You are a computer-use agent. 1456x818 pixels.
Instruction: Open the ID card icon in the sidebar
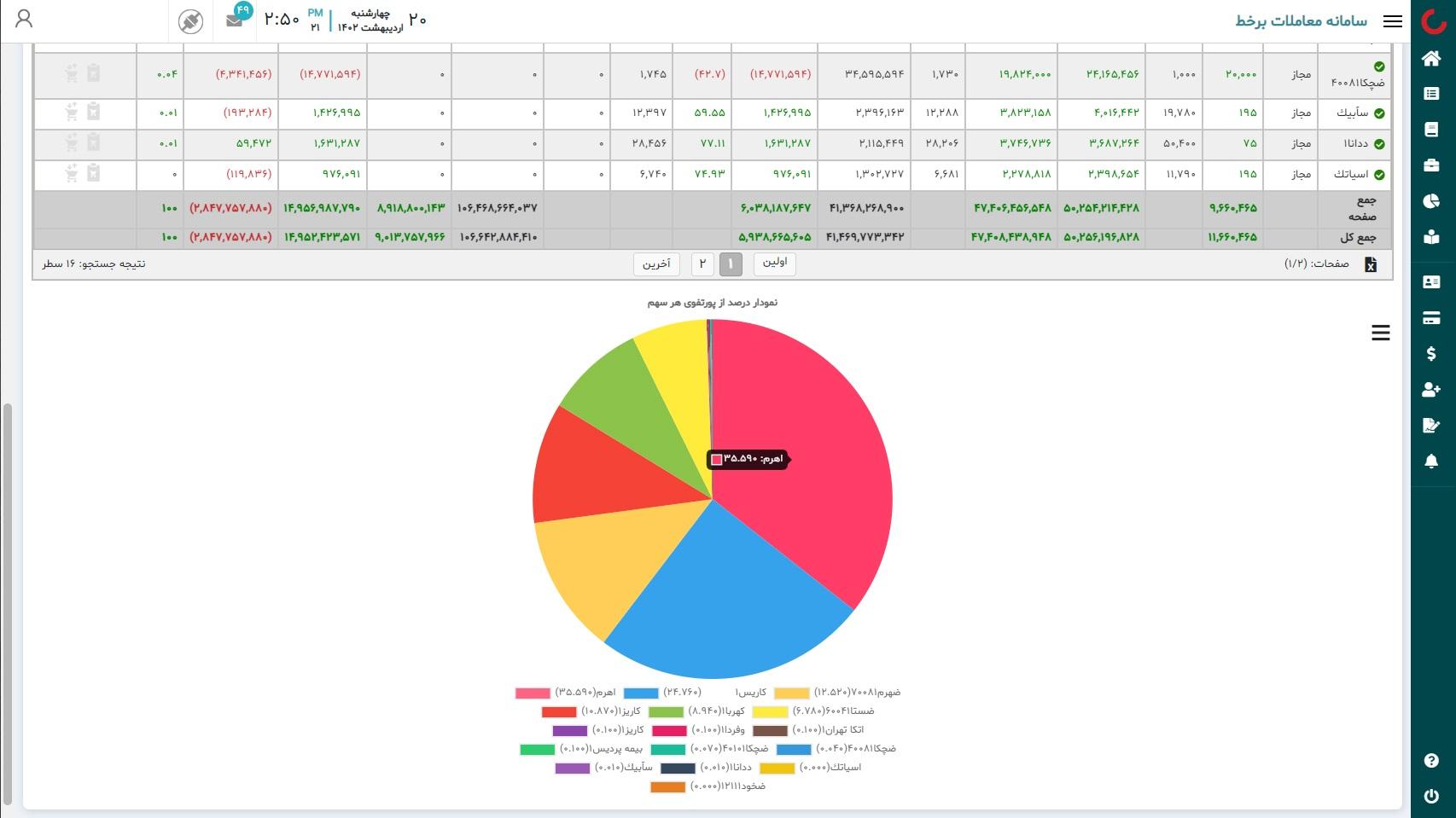pyautogui.click(x=1431, y=281)
